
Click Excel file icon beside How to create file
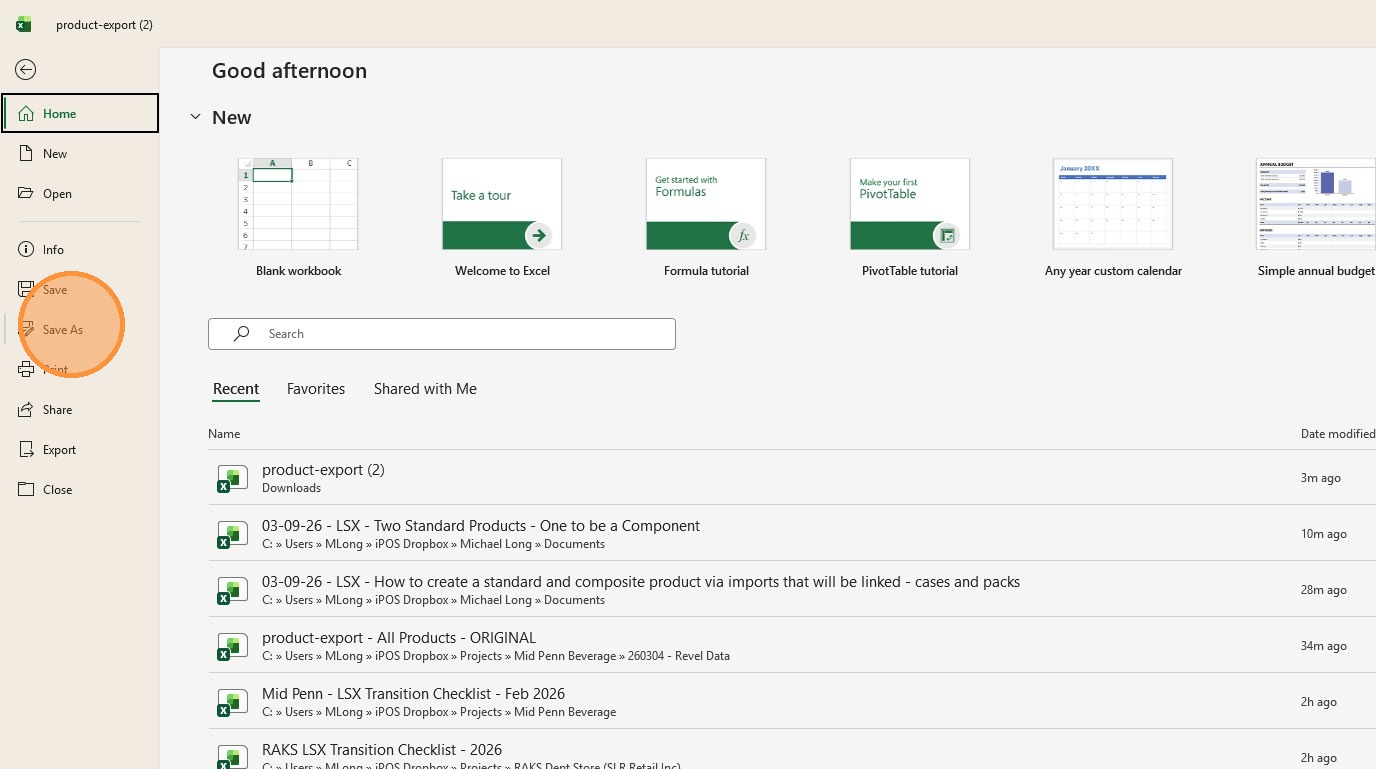point(232,590)
